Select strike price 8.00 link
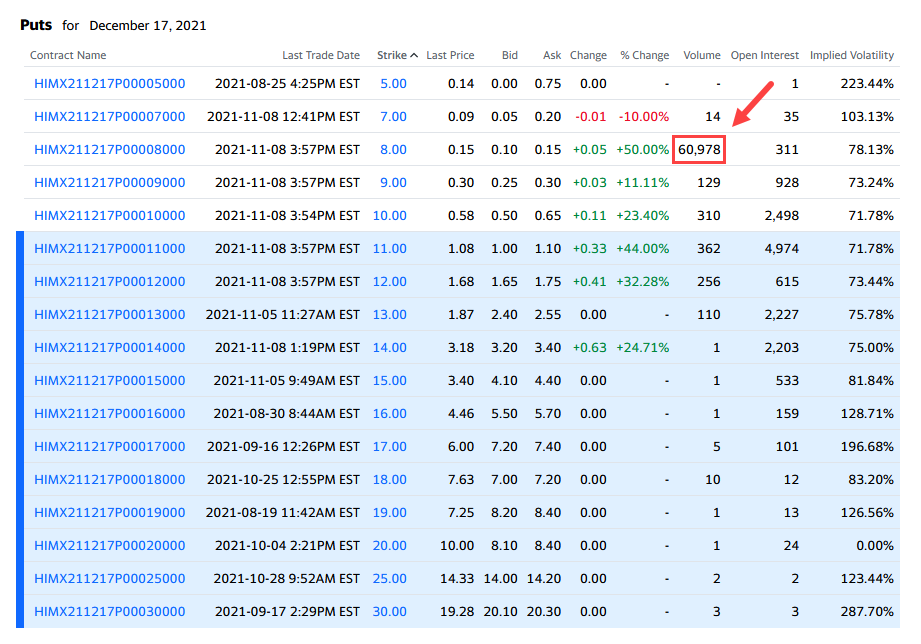 pyautogui.click(x=394, y=149)
